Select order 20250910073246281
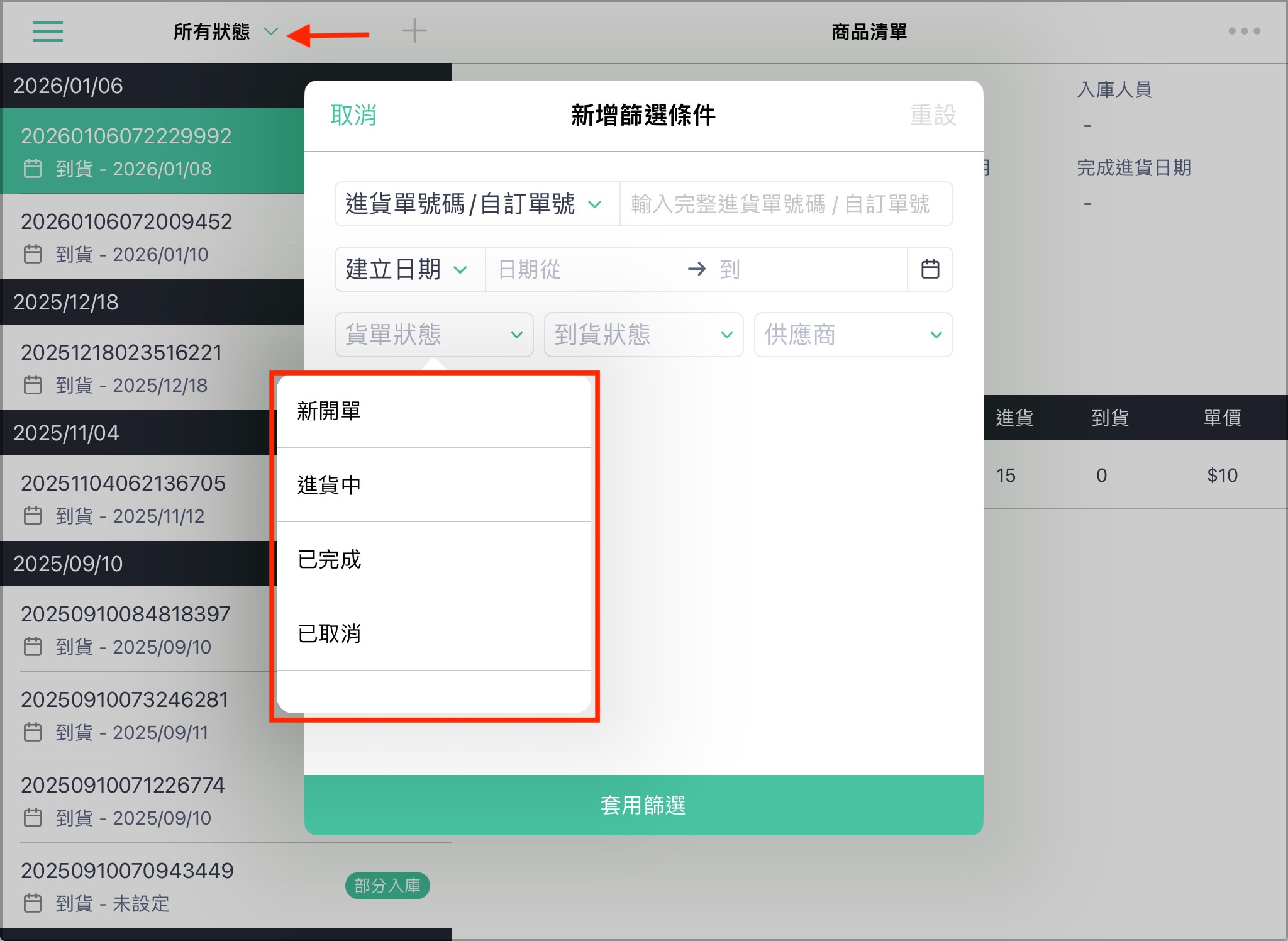Screen dimensions: 1288x941 (136, 715)
